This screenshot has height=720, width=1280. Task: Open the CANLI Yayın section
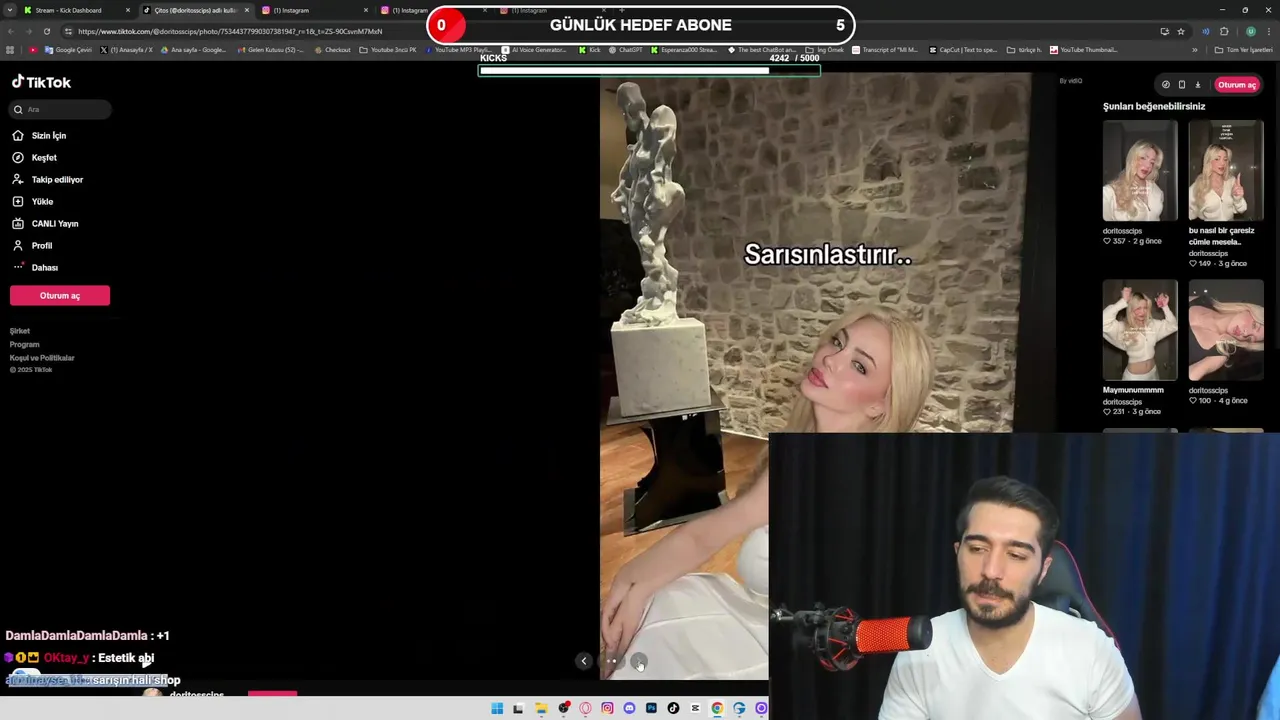point(45,223)
